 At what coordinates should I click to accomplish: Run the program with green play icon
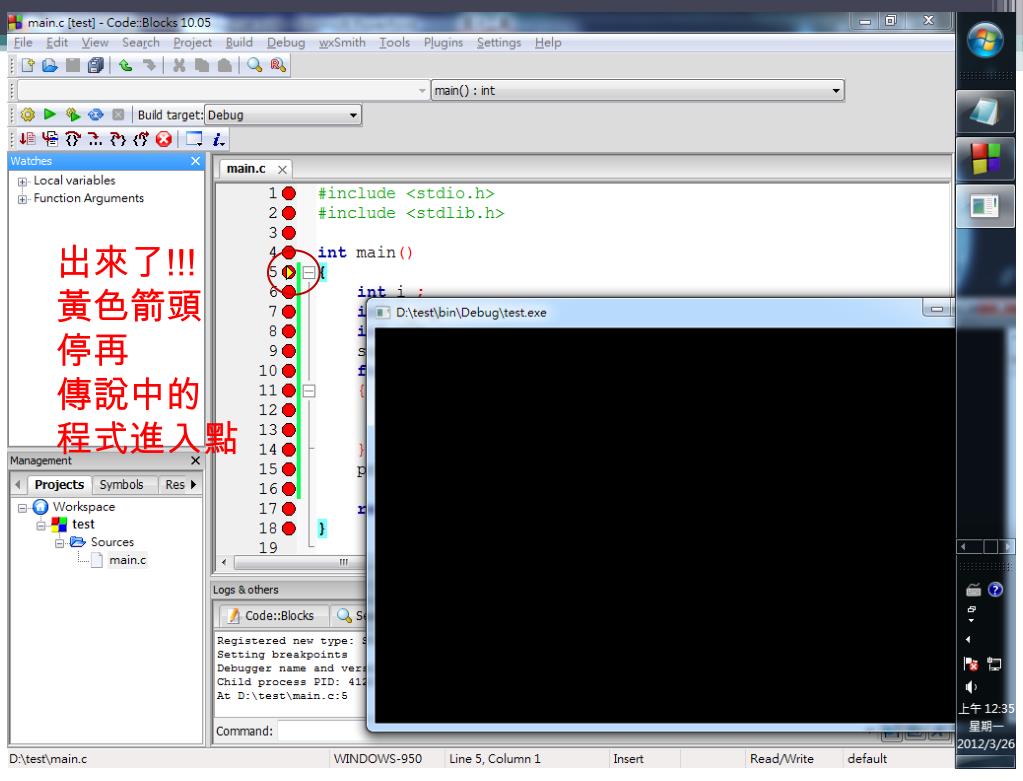(x=50, y=114)
